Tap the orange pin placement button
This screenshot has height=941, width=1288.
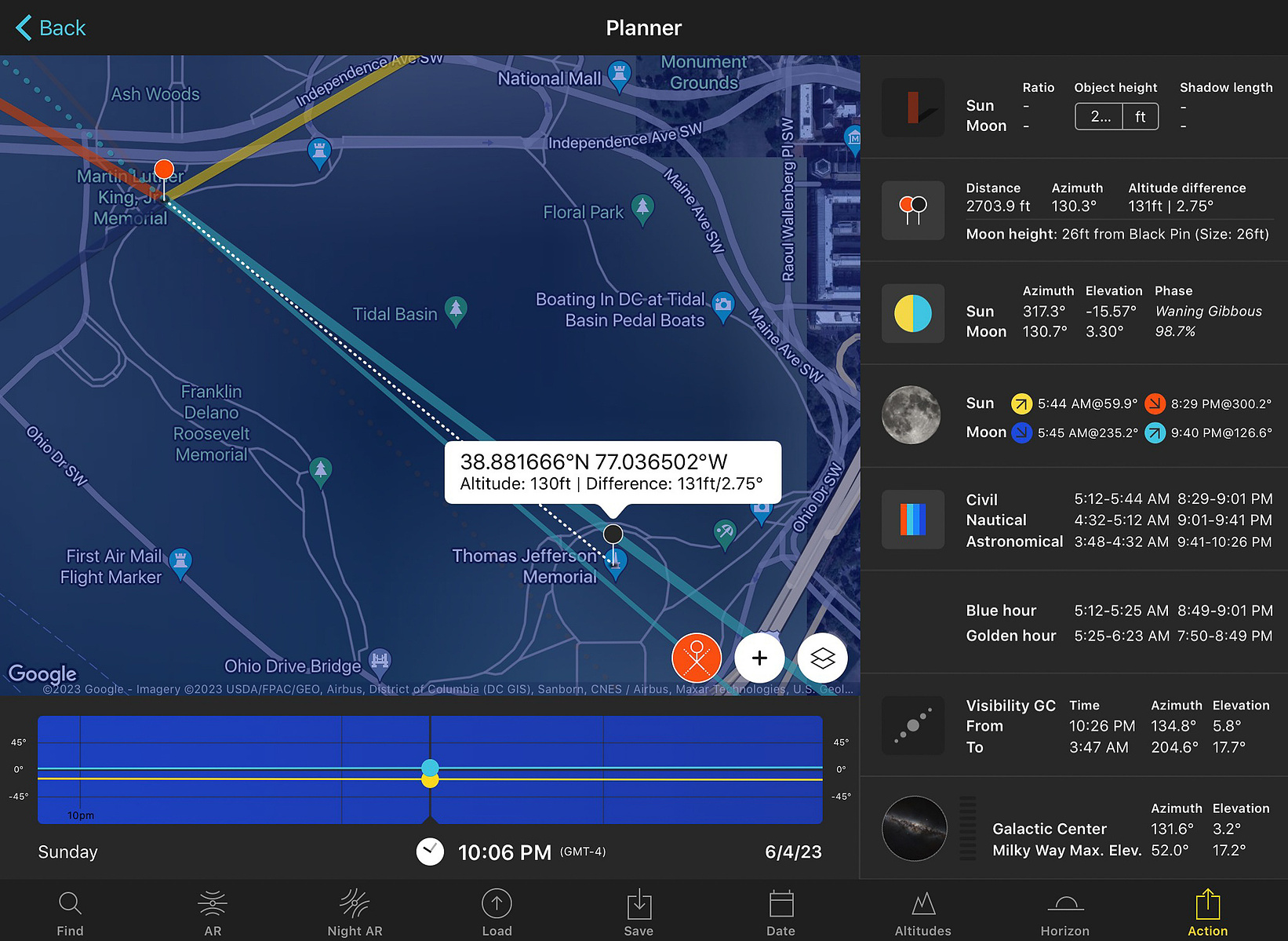pyautogui.click(x=697, y=658)
